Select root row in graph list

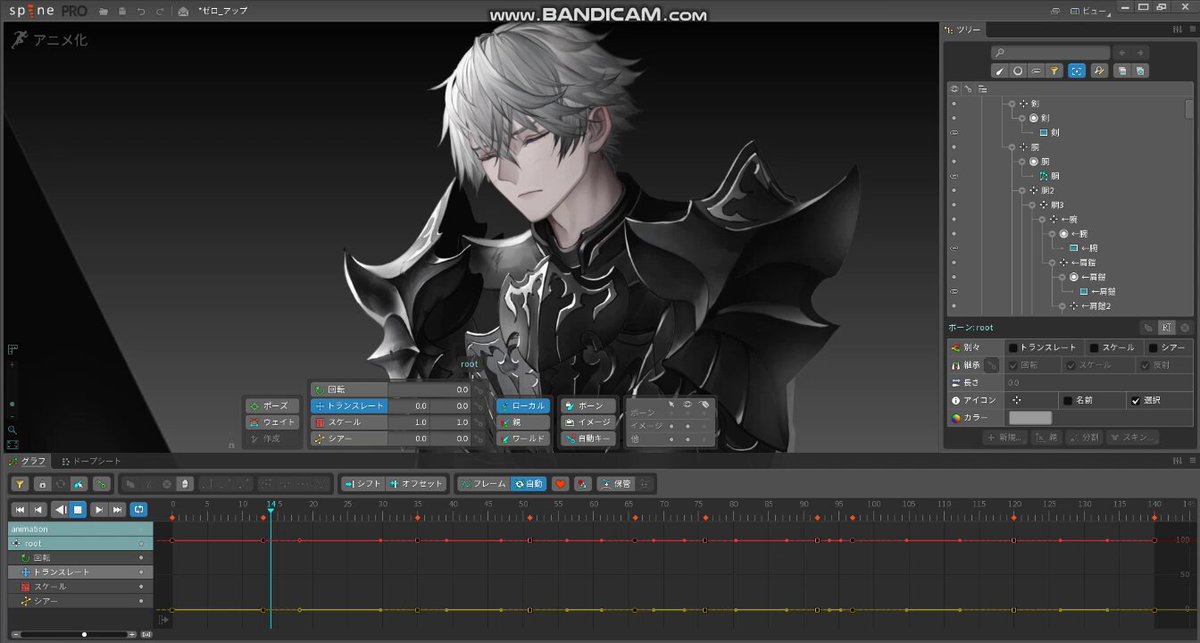[x=79, y=543]
